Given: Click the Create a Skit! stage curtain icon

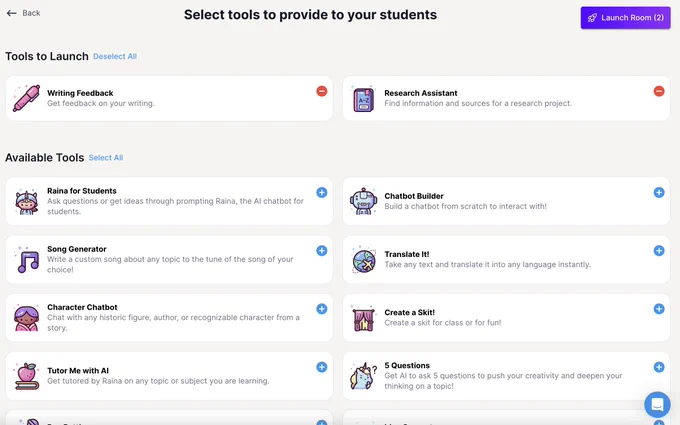Looking at the screenshot, I should tap(363, 318).
